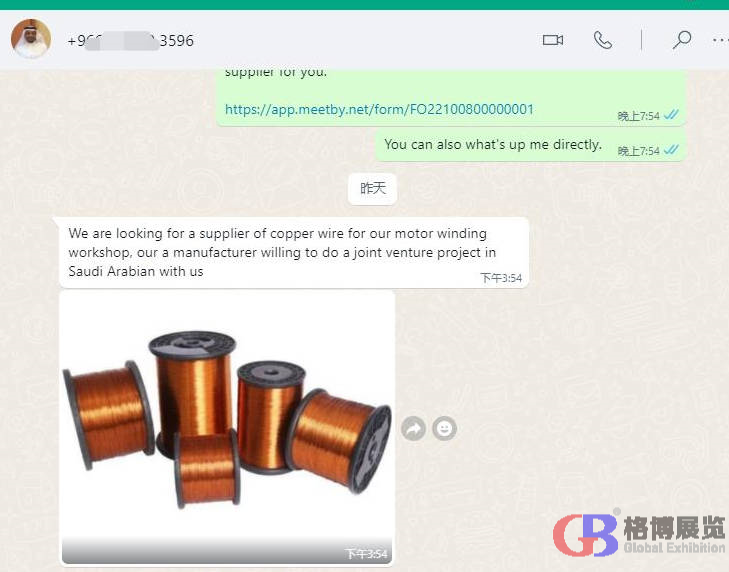The image size is (729, 572).
Task: Open the contact's profile picture avatar
Action: [31, 40]
